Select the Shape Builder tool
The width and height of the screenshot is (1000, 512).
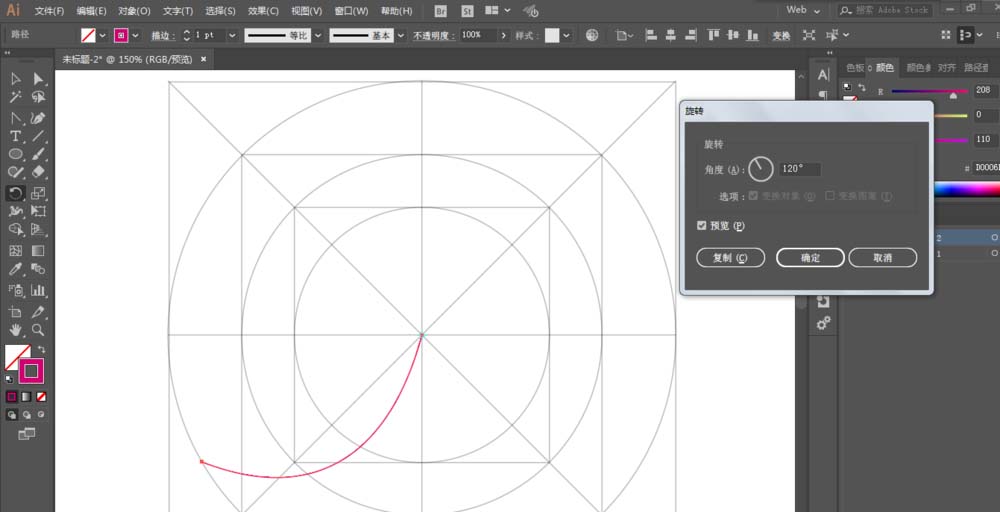coord(16,230)
